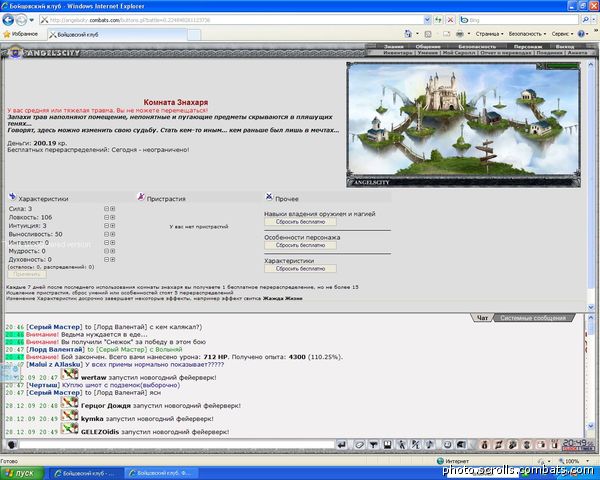
Task: Click the Характеристики section header icon
Action: pyautogui.click(x=13, y=197)
